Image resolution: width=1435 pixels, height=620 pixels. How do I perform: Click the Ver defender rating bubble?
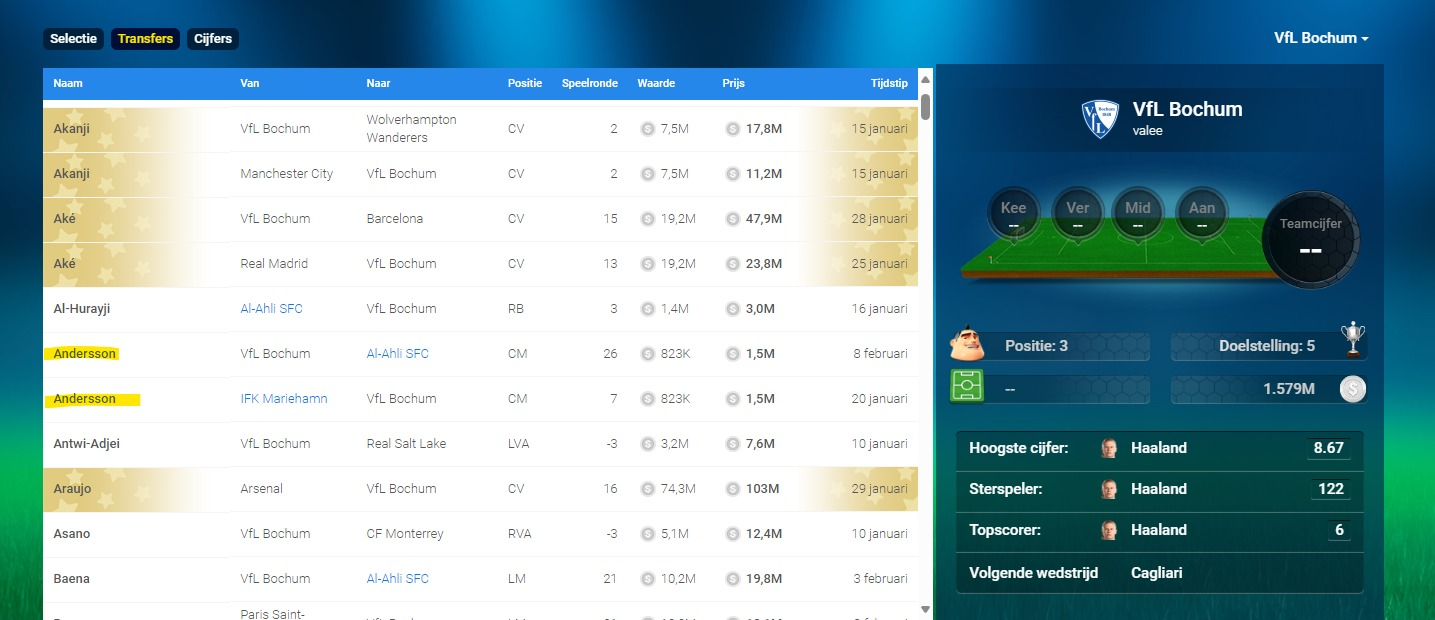(1077, 213)
